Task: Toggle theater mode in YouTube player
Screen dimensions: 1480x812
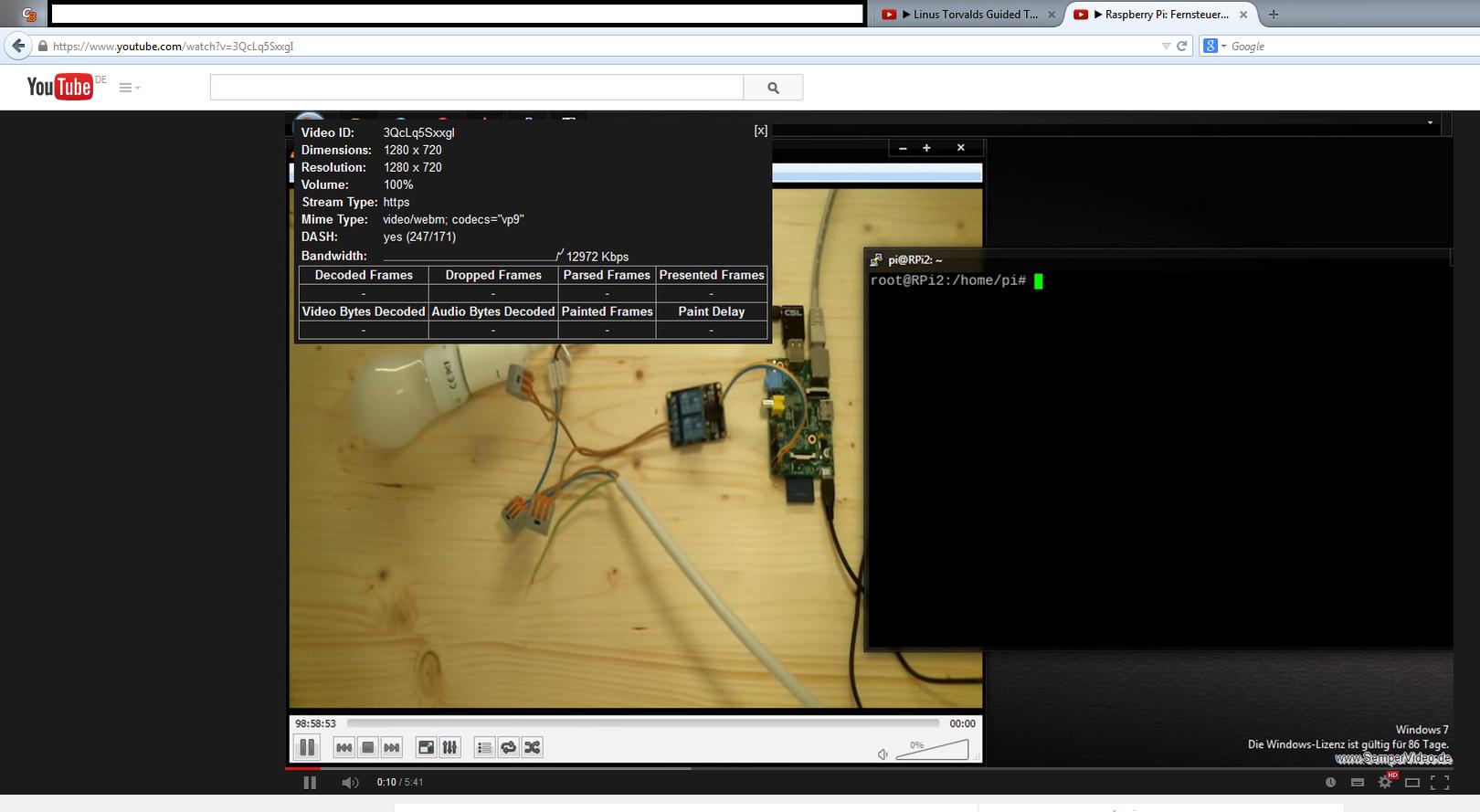Action: [x=1412, y=783]
